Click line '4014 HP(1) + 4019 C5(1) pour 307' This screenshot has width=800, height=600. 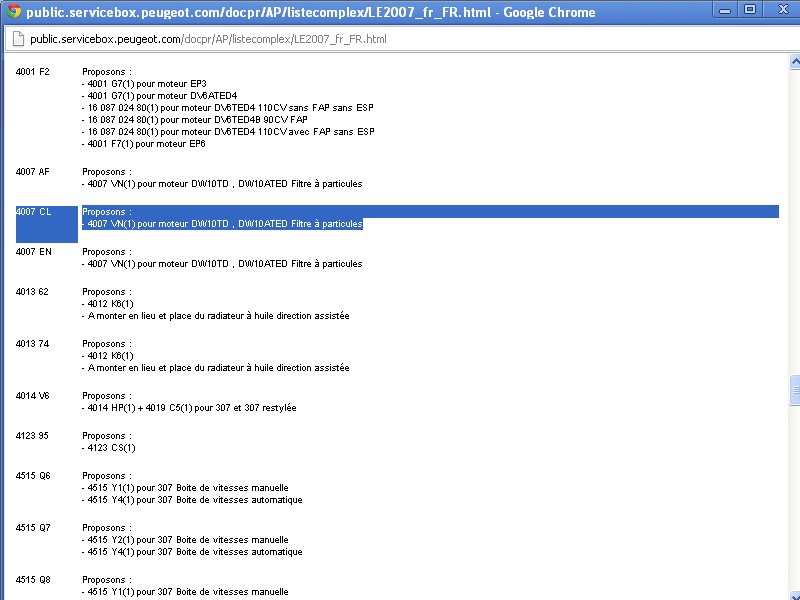click(189, 408)
